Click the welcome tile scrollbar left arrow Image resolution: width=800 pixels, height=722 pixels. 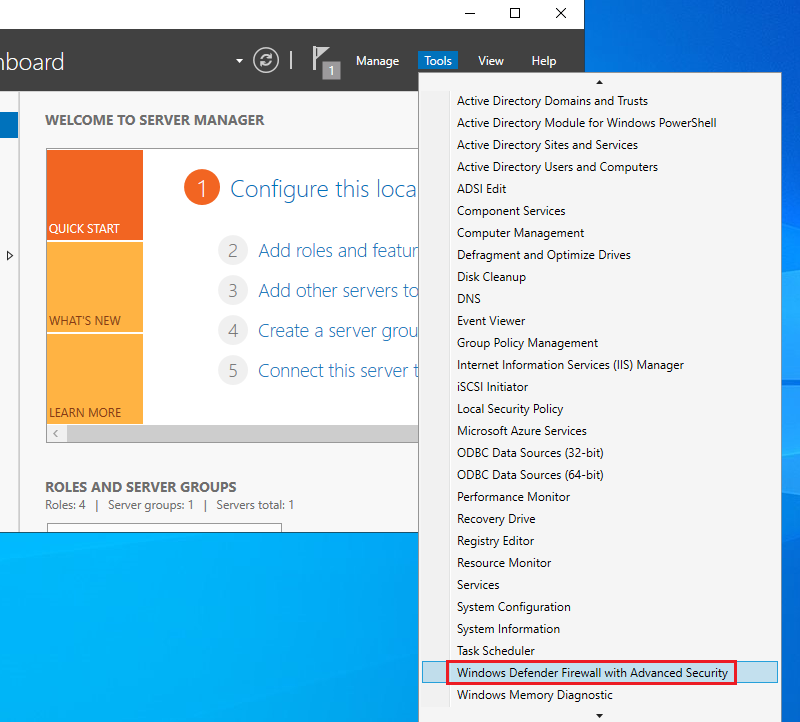point(56,433)
